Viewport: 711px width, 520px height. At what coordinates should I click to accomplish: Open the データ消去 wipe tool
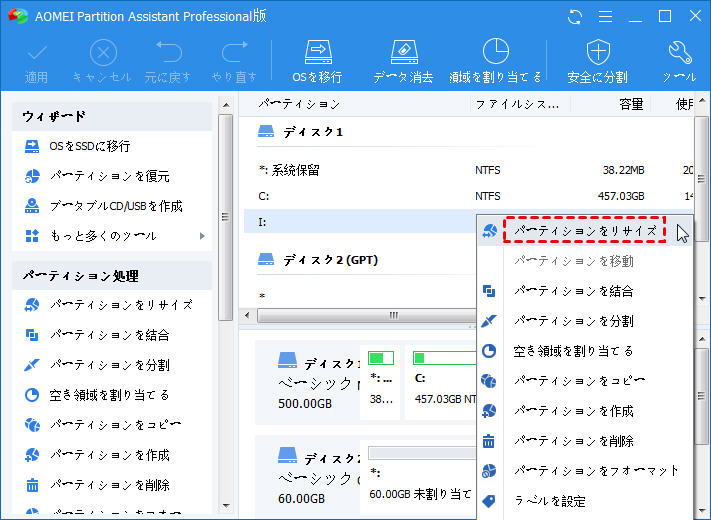[x=403, y=61]
